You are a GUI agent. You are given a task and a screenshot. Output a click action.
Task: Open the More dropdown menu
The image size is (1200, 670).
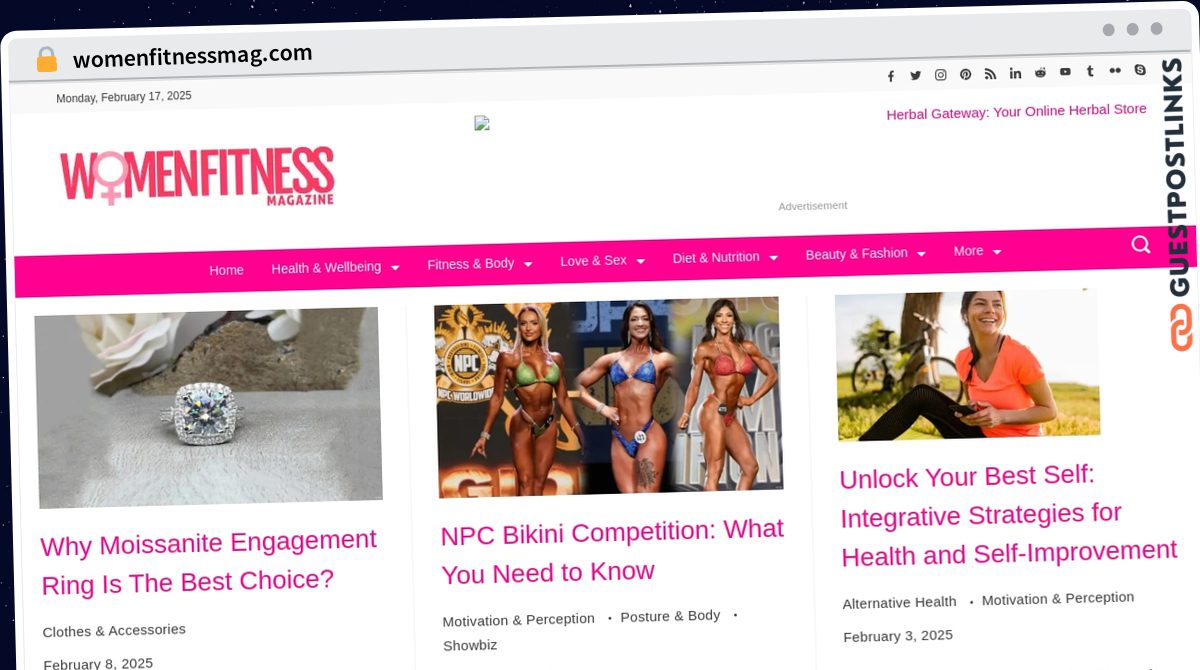click(977, 251)
